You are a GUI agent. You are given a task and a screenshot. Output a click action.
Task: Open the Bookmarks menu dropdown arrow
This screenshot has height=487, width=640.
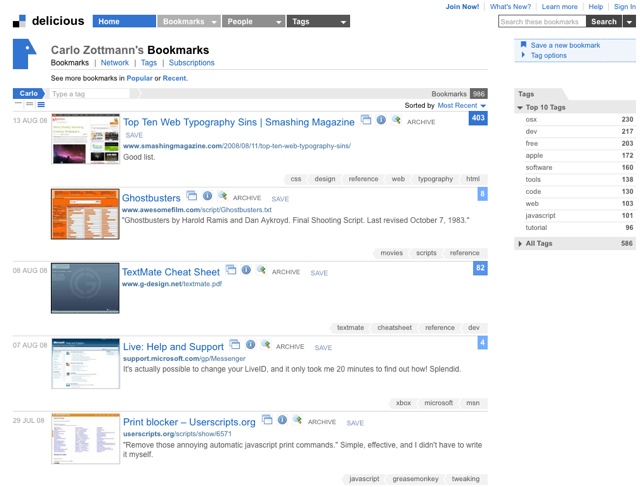pyautogui.click(x=214, y=22)
